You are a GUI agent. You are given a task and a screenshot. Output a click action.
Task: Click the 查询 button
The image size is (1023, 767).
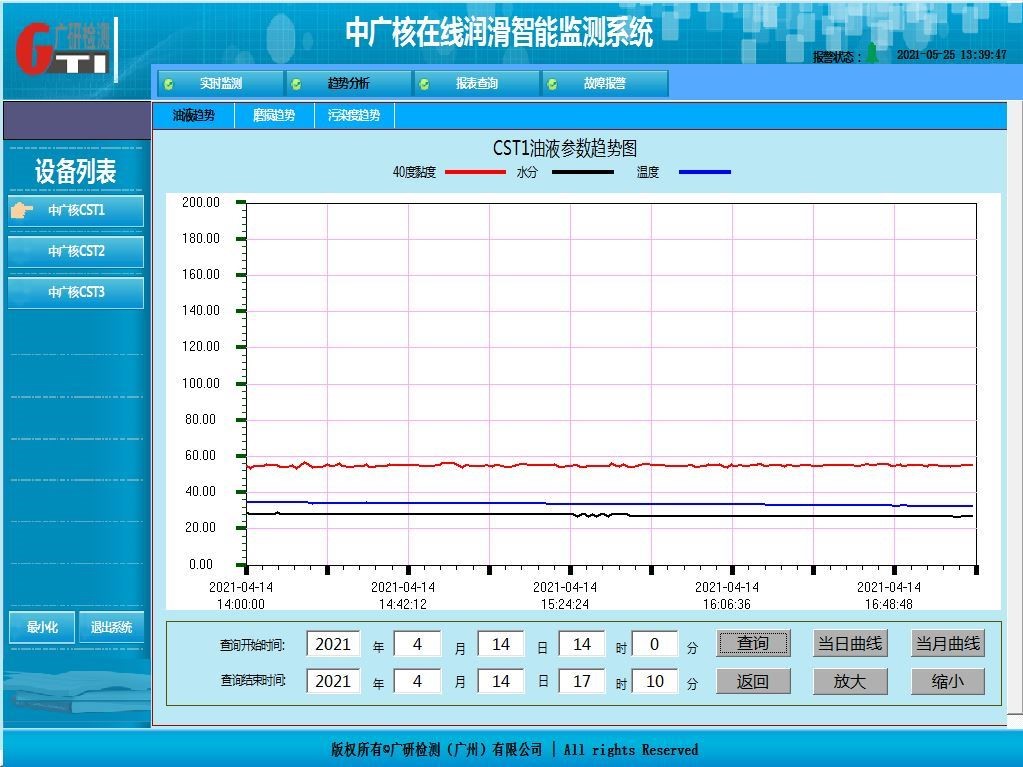pos(753,644)
